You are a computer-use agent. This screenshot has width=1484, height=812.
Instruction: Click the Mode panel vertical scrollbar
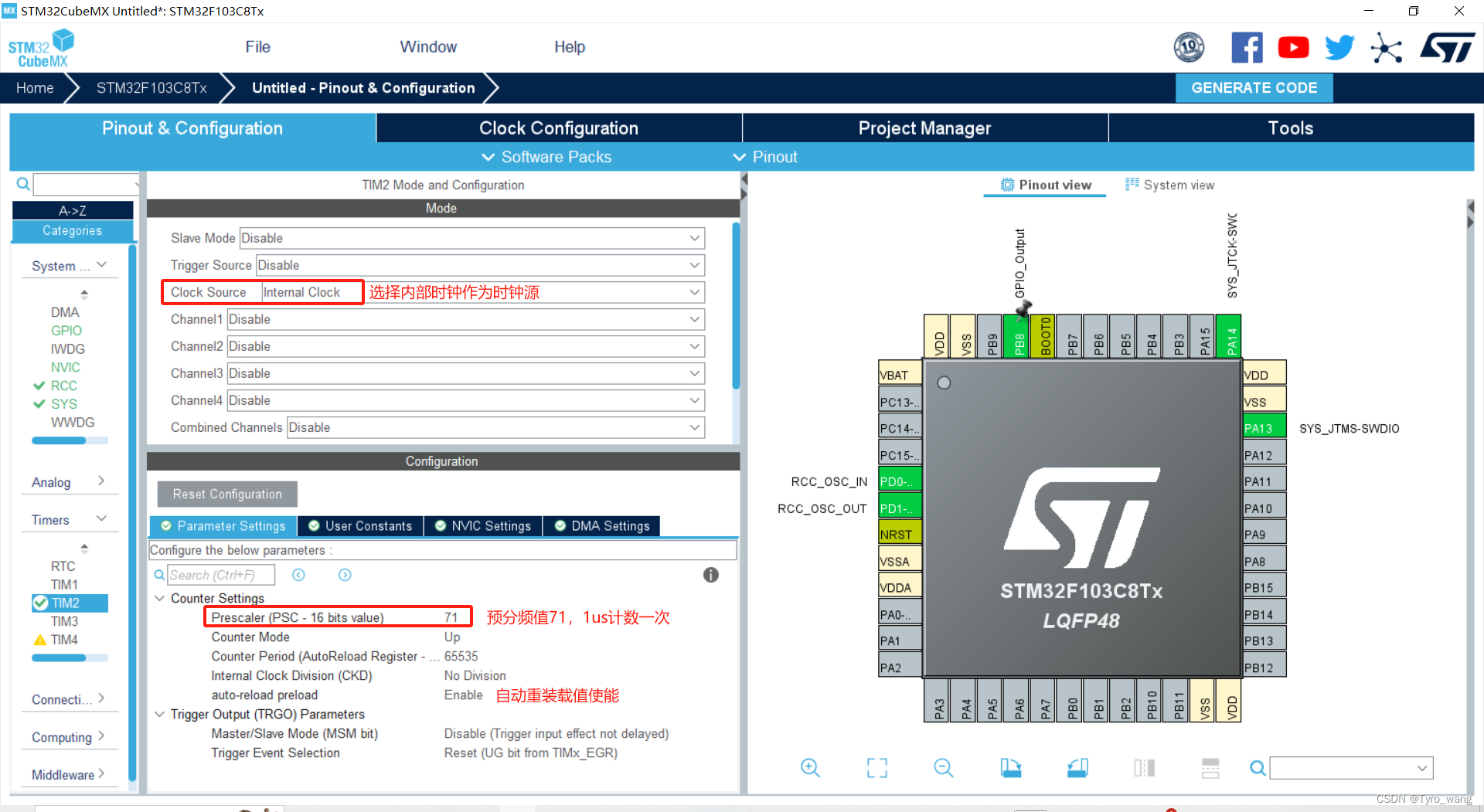point(736,305)
